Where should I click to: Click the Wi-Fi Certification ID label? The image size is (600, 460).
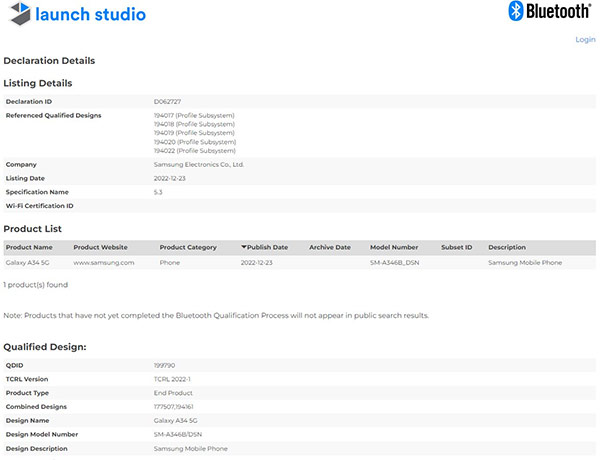click(39, 206)
